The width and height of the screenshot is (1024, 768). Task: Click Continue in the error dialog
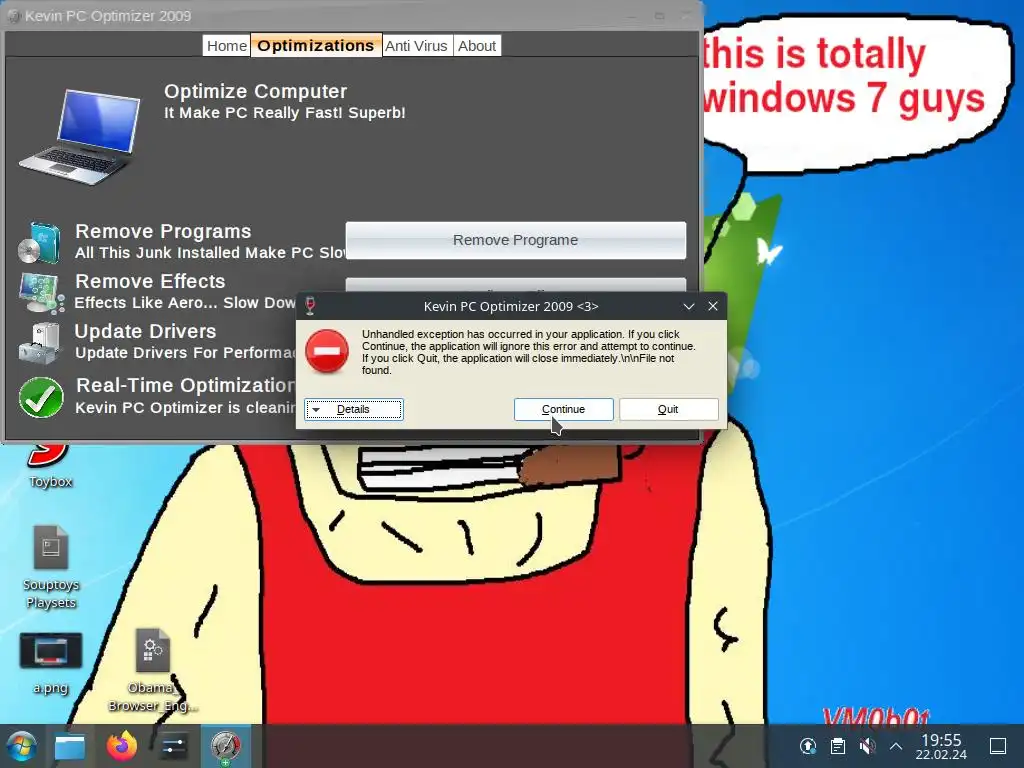tap(564, 409)
